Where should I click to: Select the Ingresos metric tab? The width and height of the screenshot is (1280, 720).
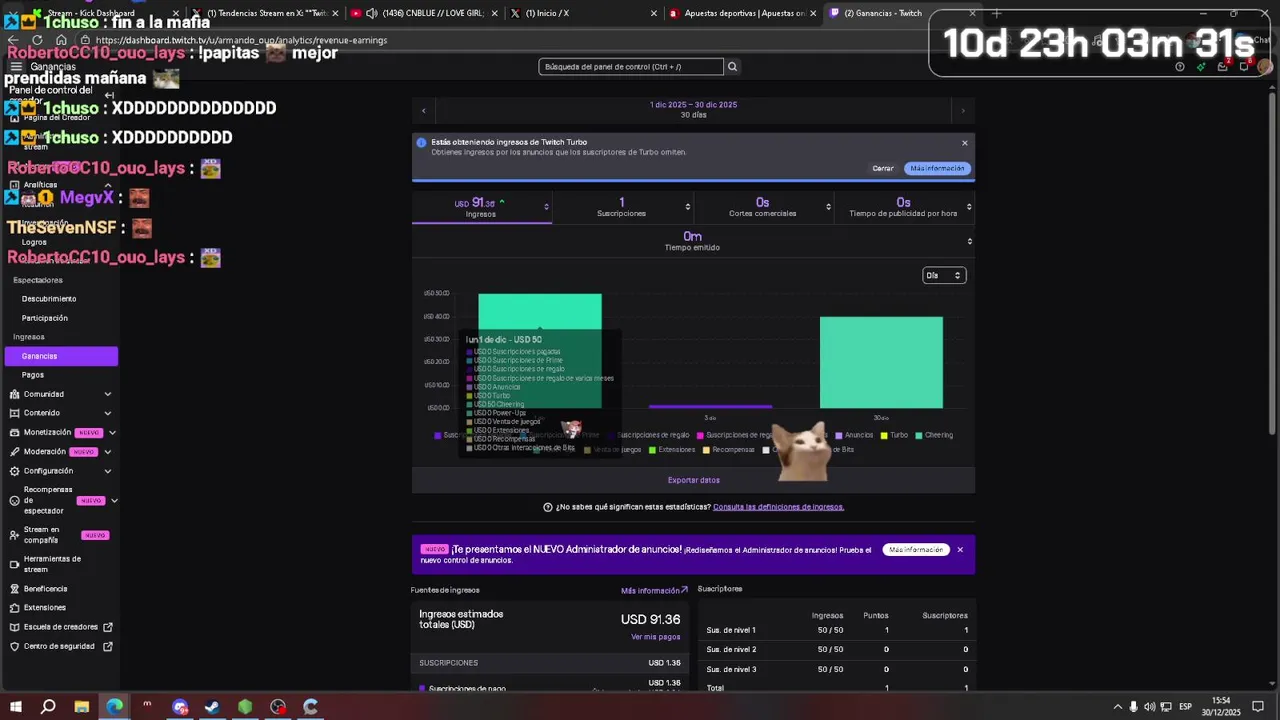click(482, 207)
